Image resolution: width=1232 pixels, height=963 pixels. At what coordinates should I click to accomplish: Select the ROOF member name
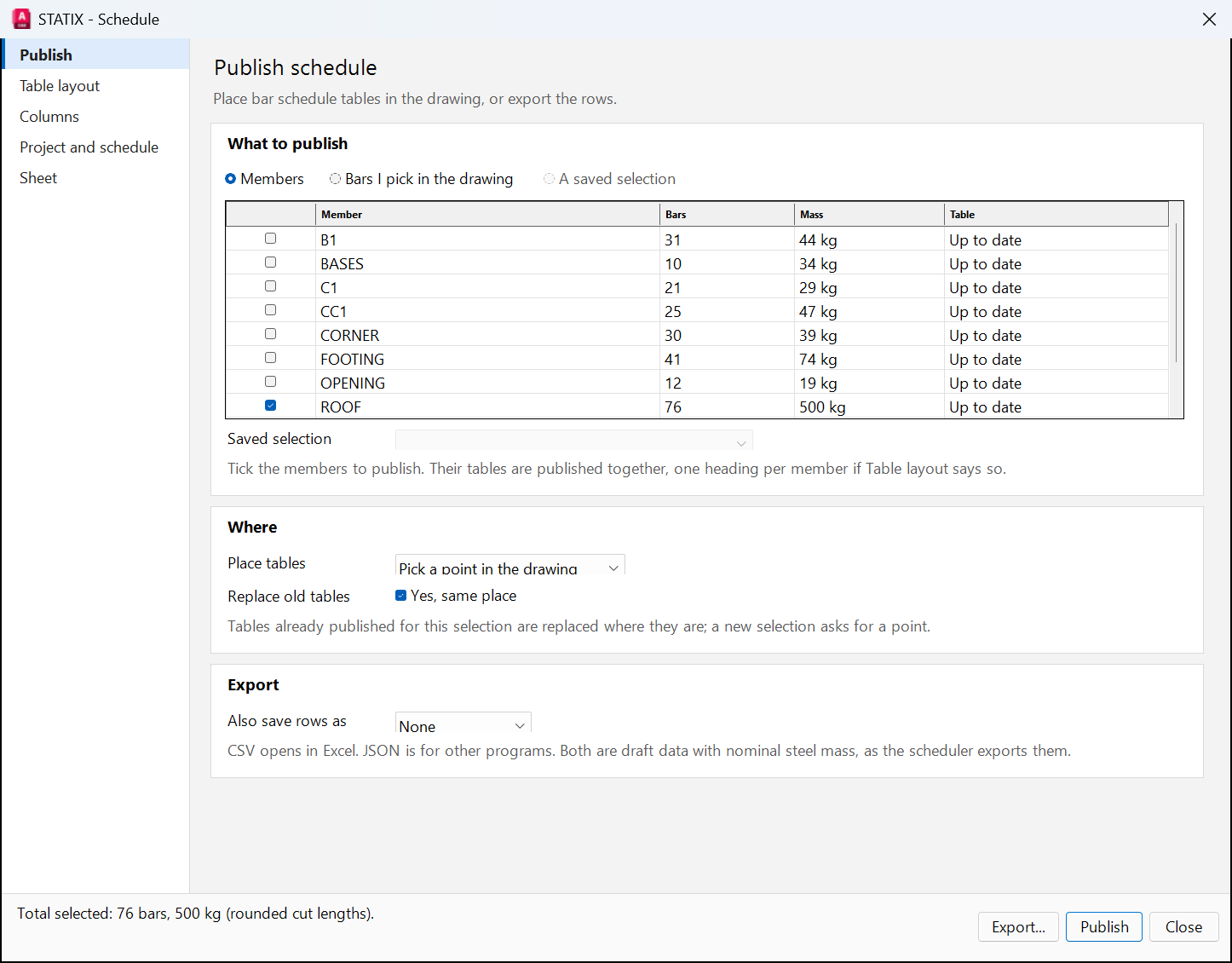341,407
